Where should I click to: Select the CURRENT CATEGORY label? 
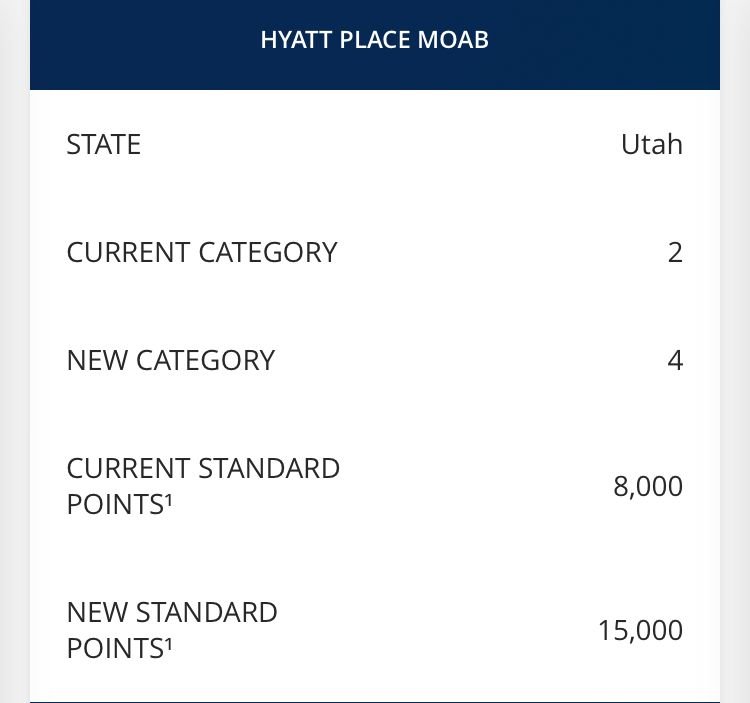click(202, 253)
